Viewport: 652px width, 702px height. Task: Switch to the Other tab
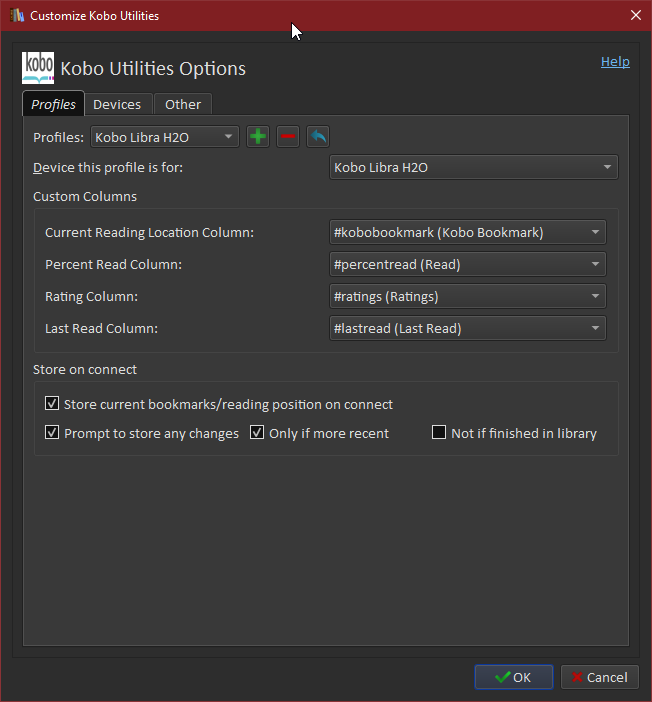(x=183, y=105)
